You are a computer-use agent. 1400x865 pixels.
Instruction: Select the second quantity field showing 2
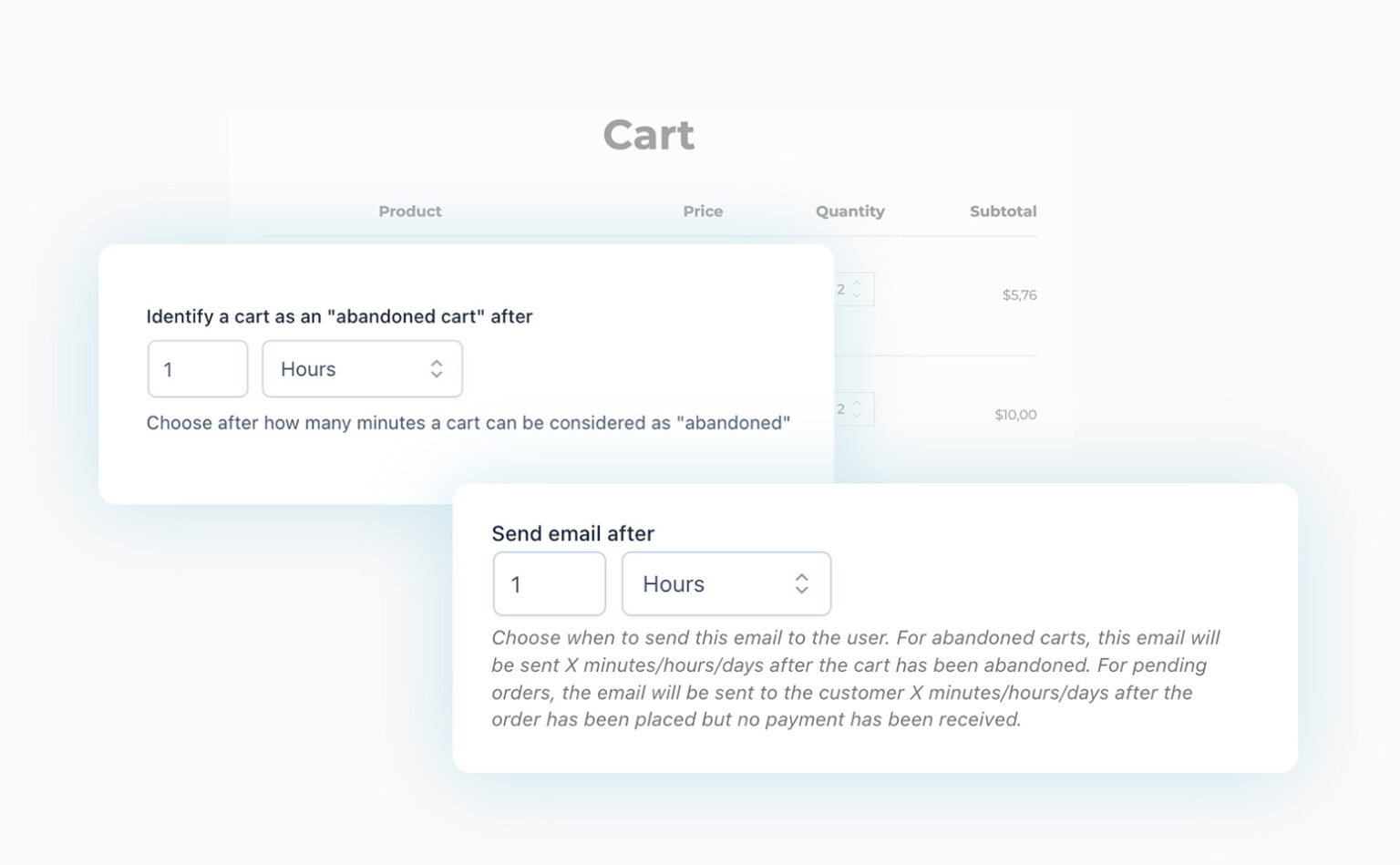840,409
